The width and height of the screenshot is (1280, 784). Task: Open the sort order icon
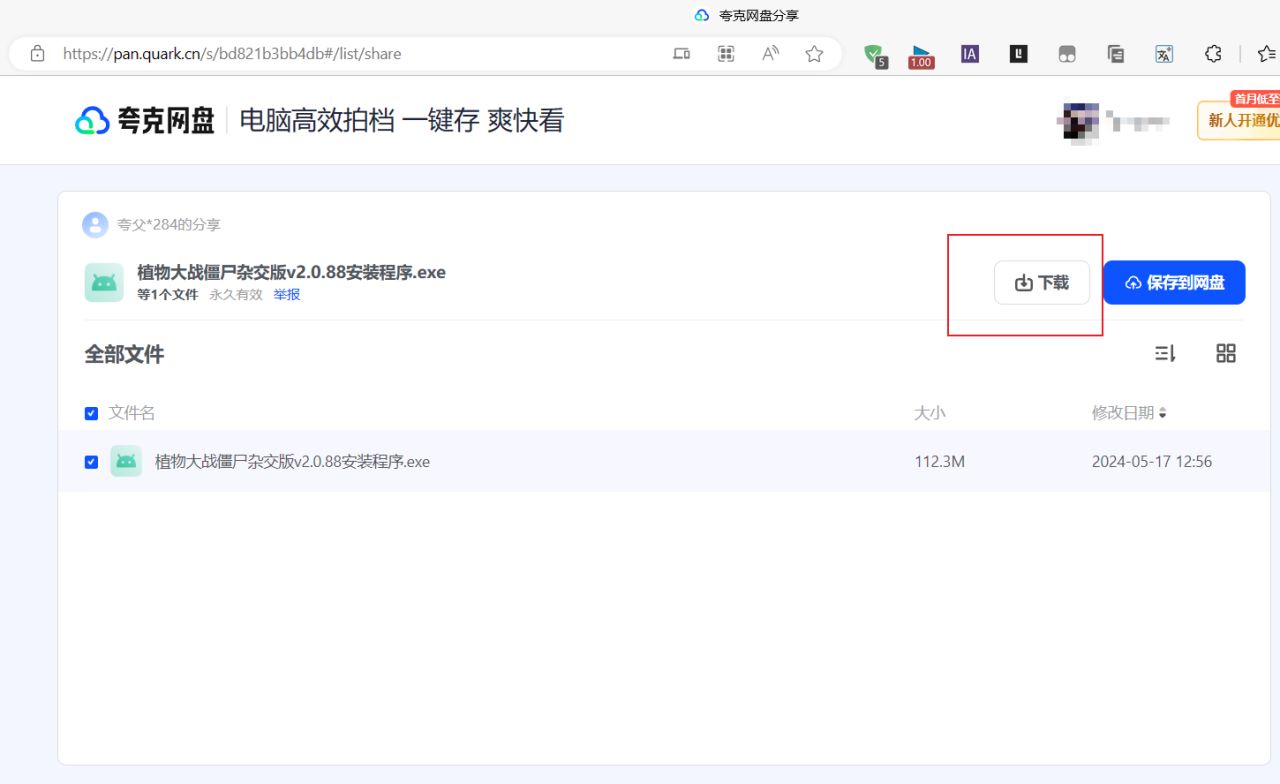tap(1165, 353)
